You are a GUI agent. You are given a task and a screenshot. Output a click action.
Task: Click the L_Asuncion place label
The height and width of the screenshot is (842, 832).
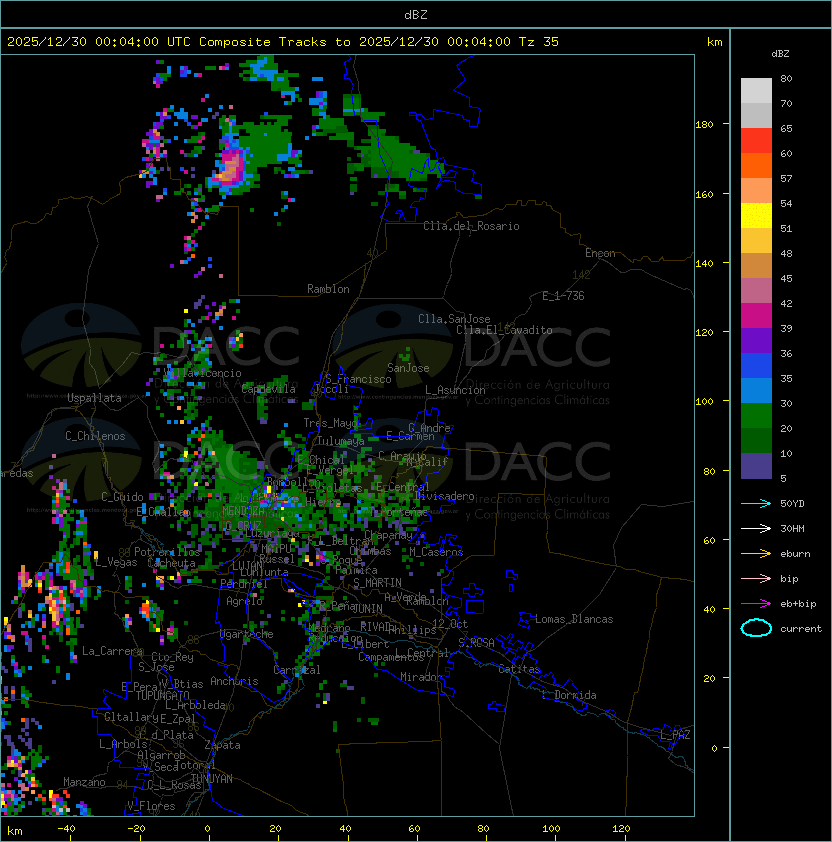(x=455, y=390)
